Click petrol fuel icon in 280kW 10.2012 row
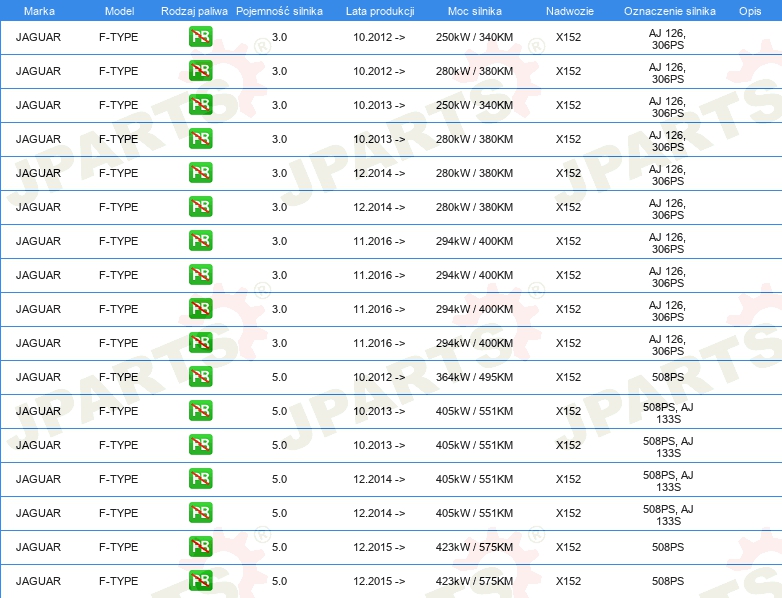 pos(200,71)
